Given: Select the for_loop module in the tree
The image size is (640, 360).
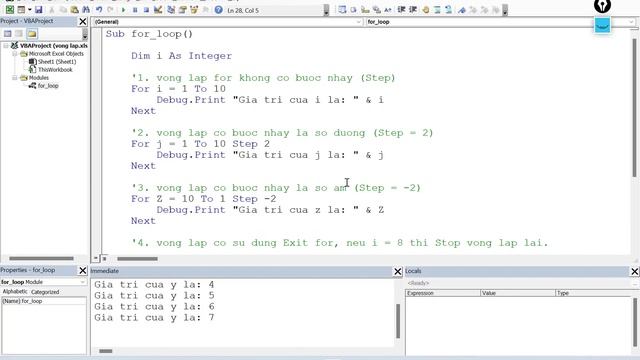Looking at the screenshot, I should (48, 86).
